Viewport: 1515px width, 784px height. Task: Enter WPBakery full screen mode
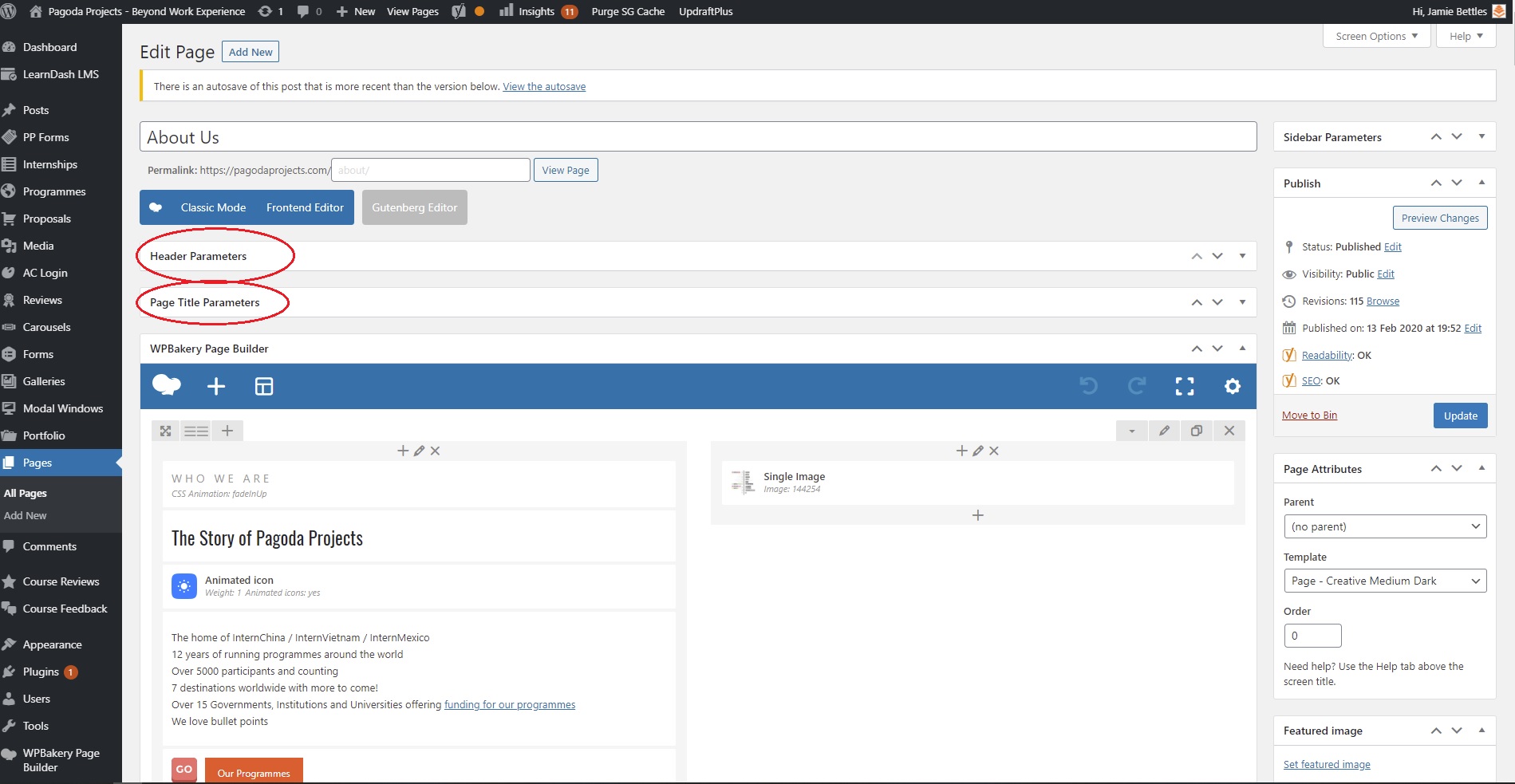pos(1185,387)
